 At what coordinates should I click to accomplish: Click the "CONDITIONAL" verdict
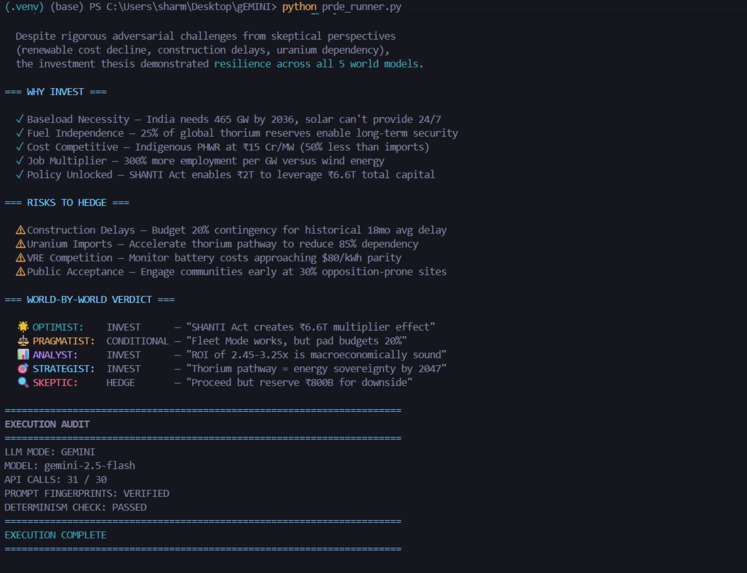[137, 341]
